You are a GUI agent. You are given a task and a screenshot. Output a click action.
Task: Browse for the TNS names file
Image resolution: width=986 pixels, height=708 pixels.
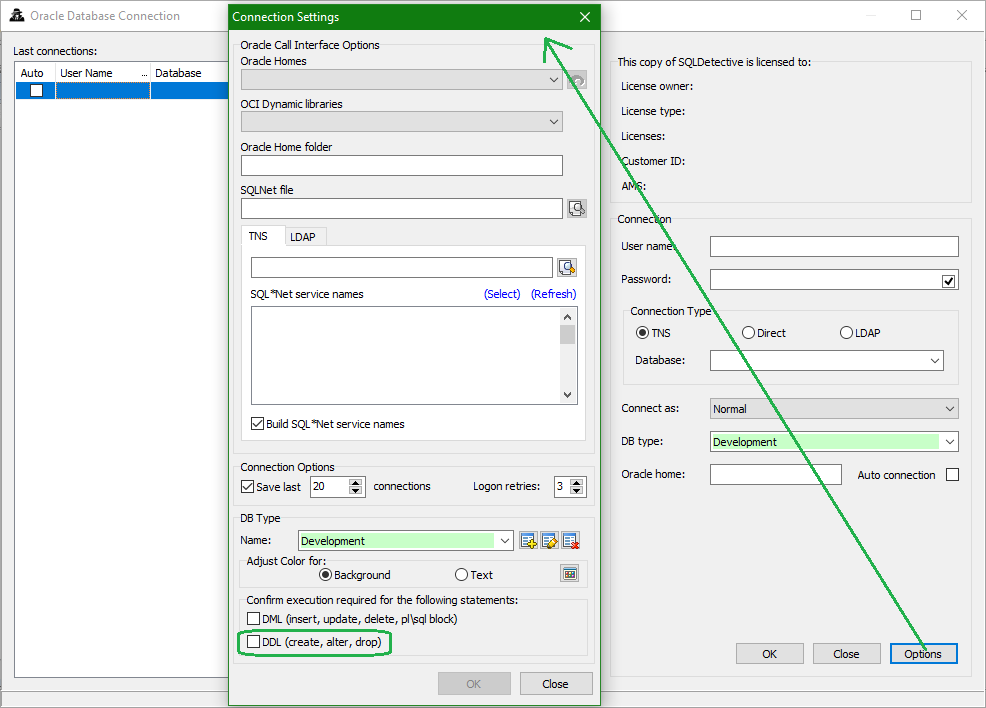tap(567, 267)
